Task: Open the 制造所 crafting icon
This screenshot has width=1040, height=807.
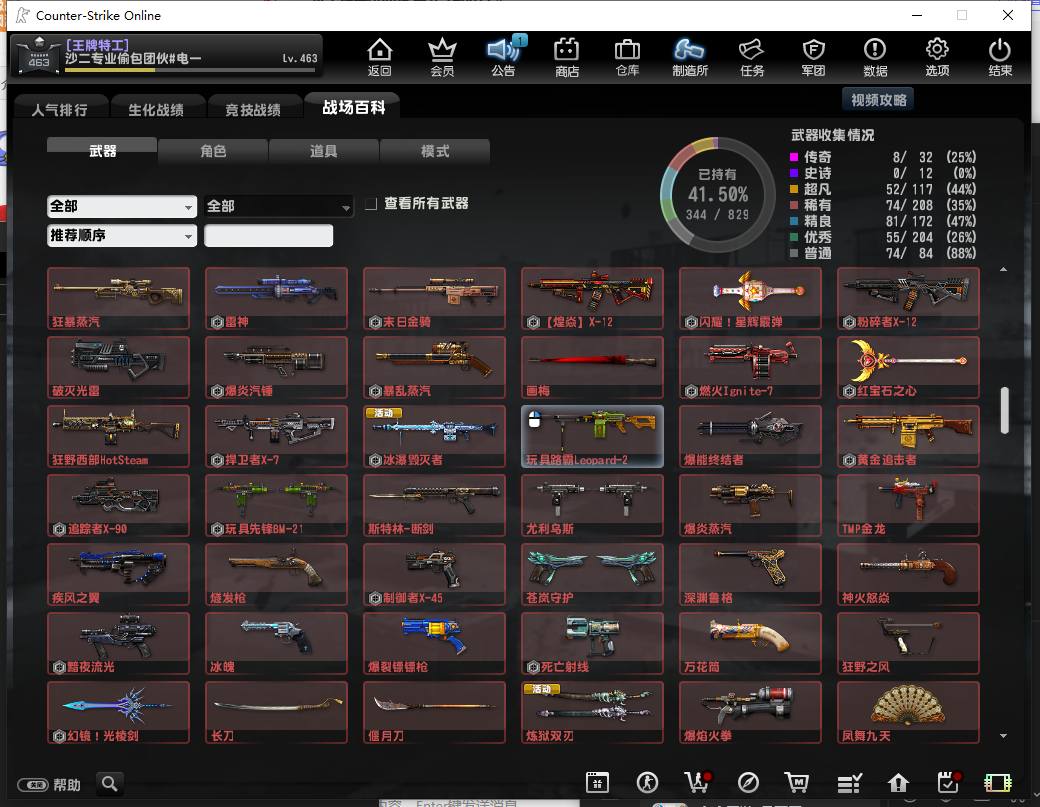Action: tap(690, 57)
